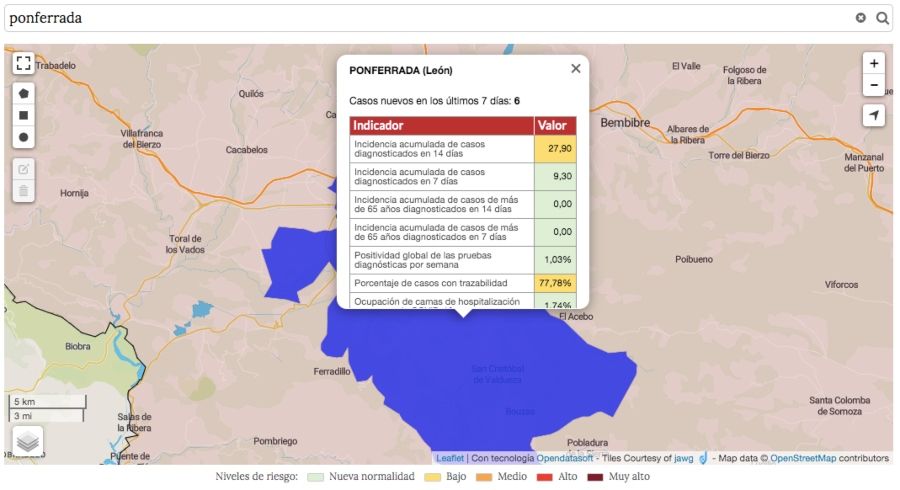Screen dimensions: 900x490
Task: Click the ponferrada search input field
Action: [x=420, y=18]
